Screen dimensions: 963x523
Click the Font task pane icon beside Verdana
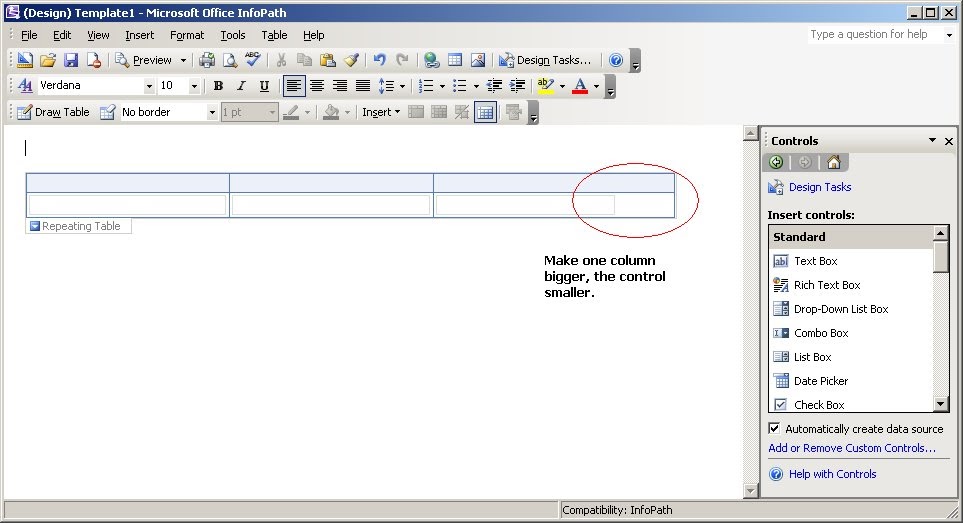click(25, 85)
